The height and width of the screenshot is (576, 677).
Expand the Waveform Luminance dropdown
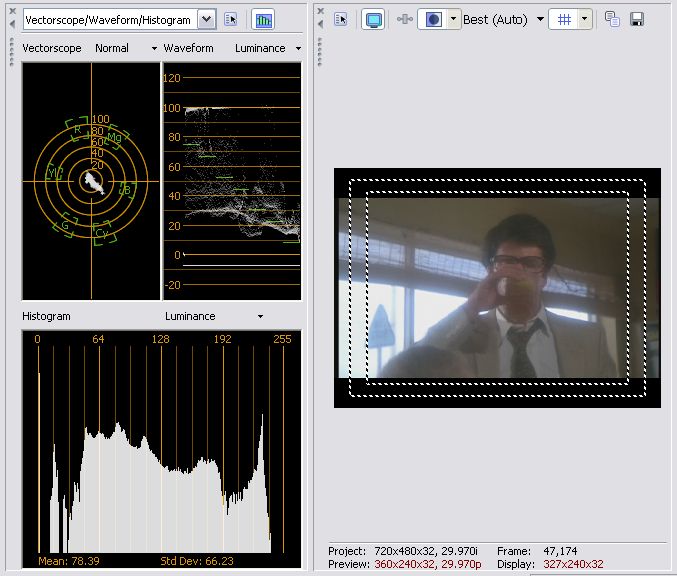298,48
